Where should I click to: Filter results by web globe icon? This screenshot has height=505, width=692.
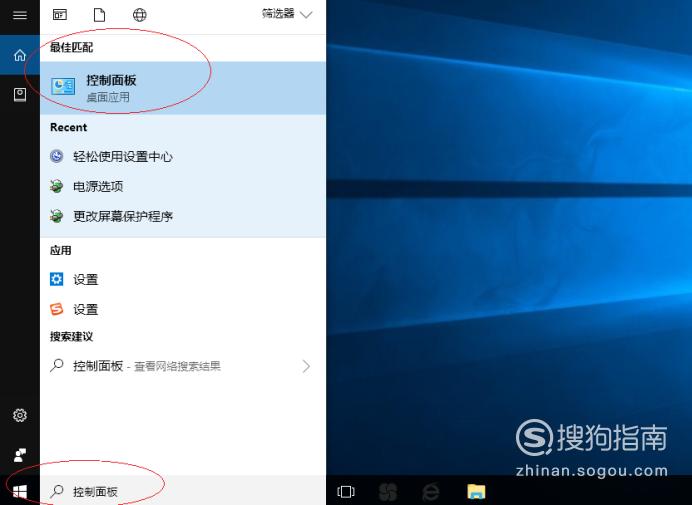pos(139,15)
